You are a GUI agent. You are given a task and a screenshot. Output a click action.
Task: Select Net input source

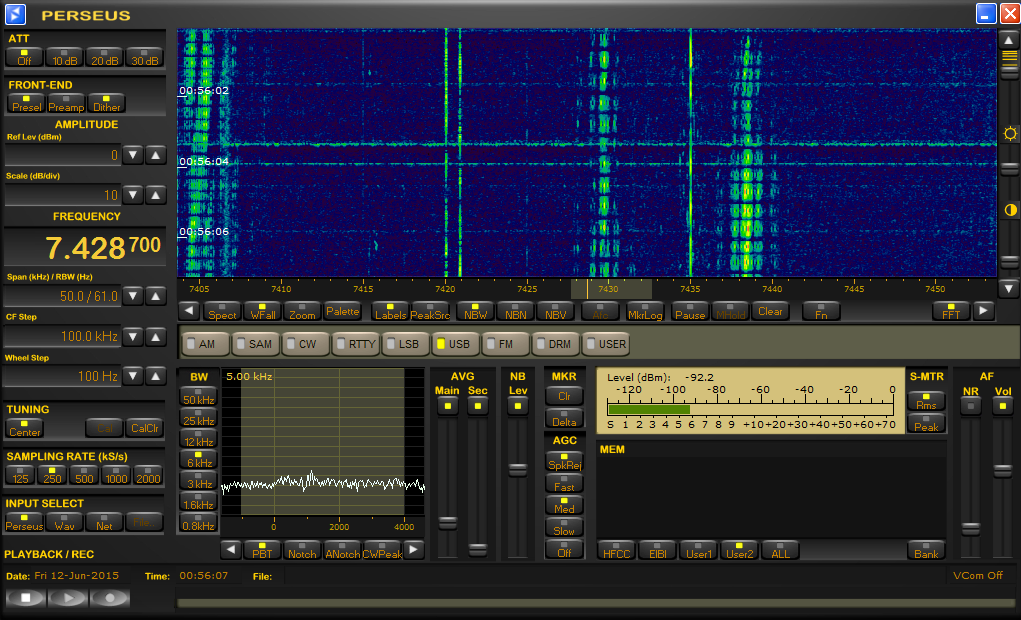point(104,522)
